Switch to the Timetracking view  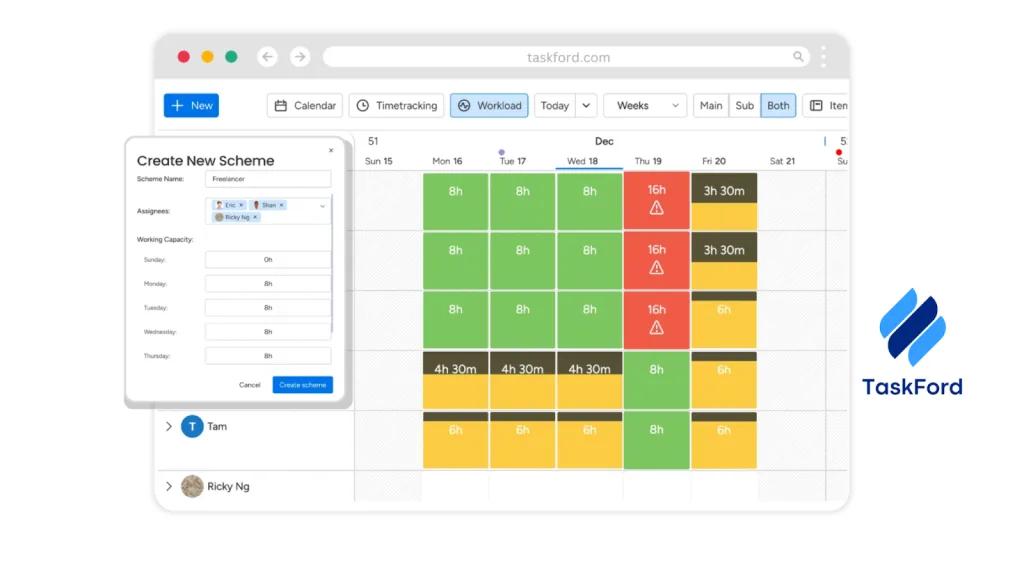pyautogui.click(x=396, y=106)
